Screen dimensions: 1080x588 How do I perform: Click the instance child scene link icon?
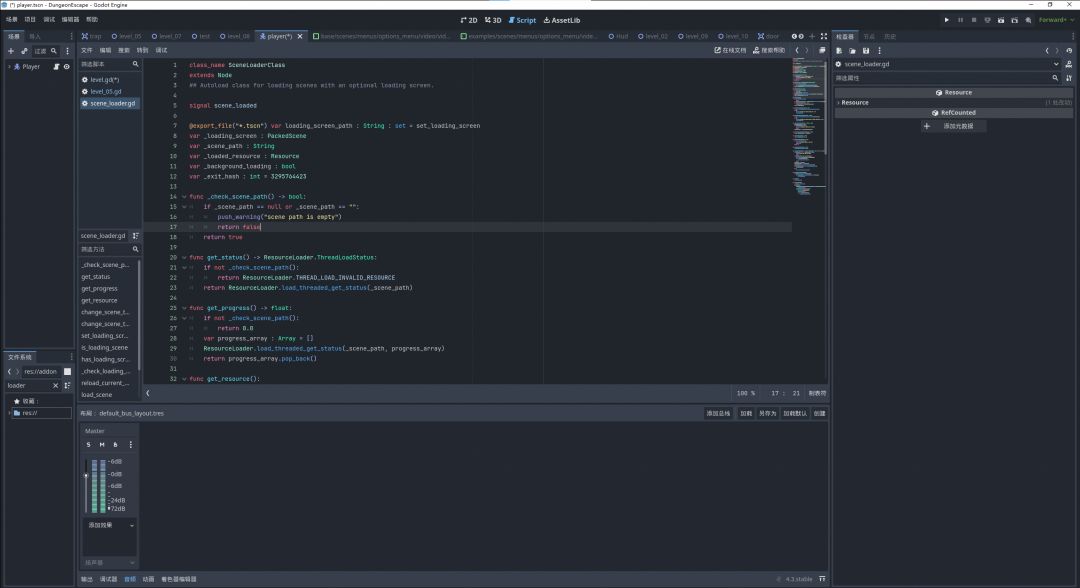(24, 51)
